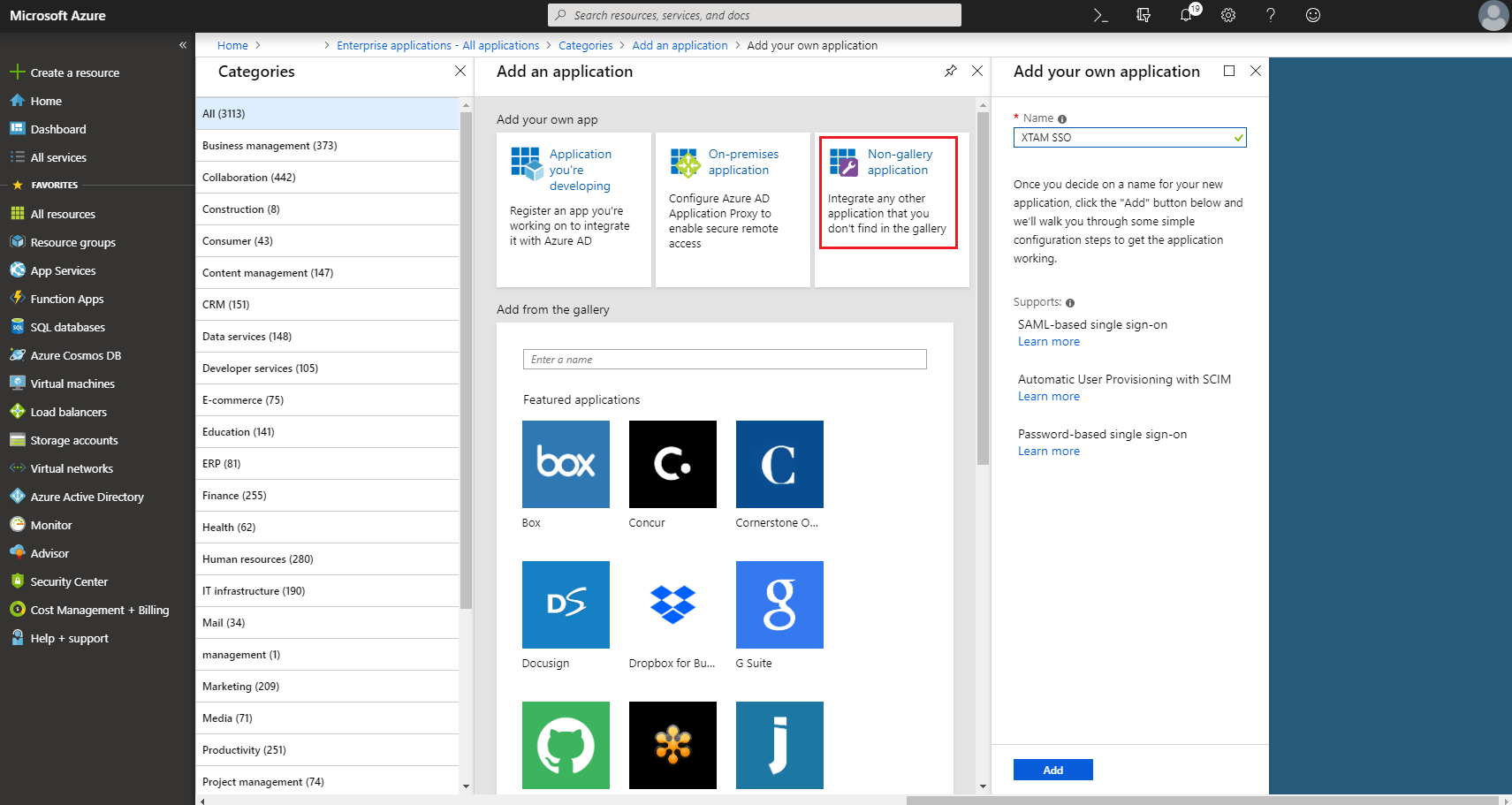Open the notifications bell
Viewport: 1512px width, 805px height.
coord(1186,15)
